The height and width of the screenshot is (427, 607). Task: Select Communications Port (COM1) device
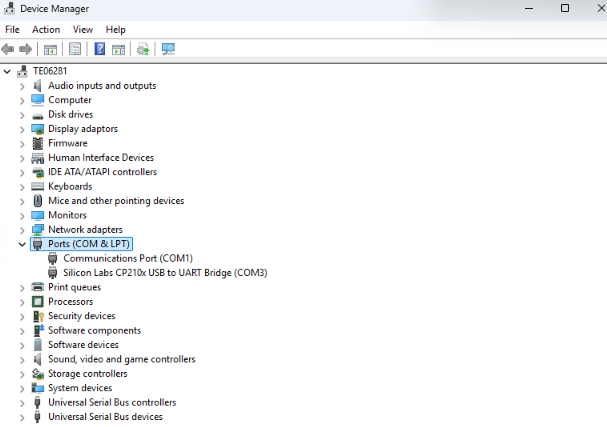point(127,258)
